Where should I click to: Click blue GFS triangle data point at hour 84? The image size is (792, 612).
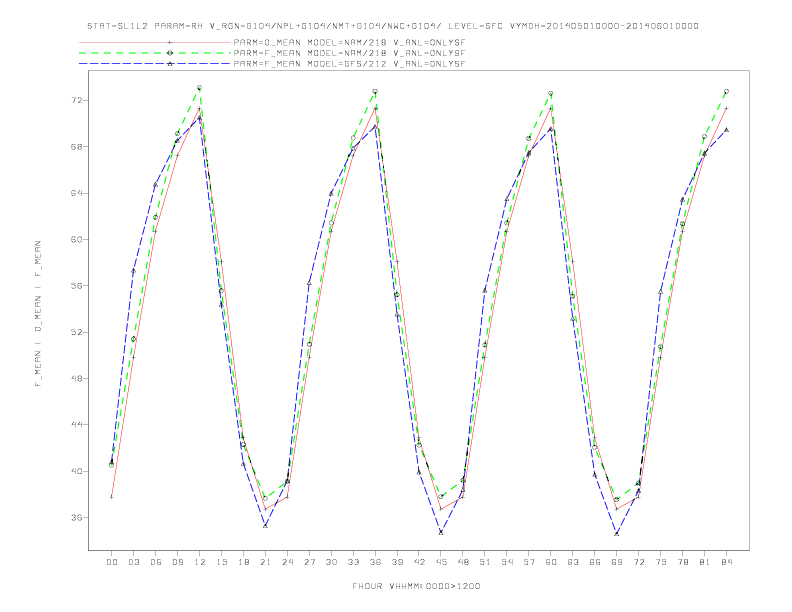tap(727, 130)
